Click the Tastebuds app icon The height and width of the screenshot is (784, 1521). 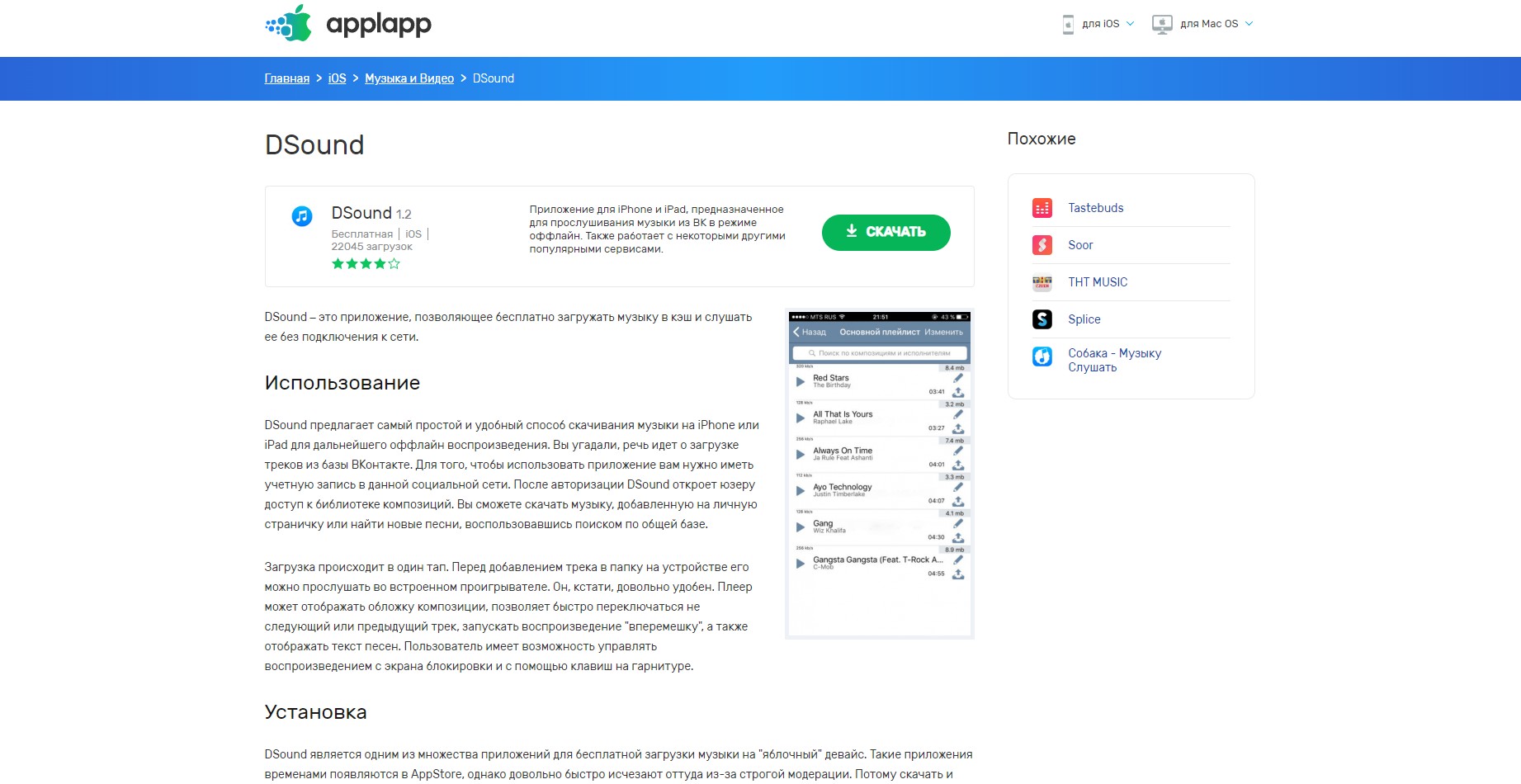point(1042,208)
